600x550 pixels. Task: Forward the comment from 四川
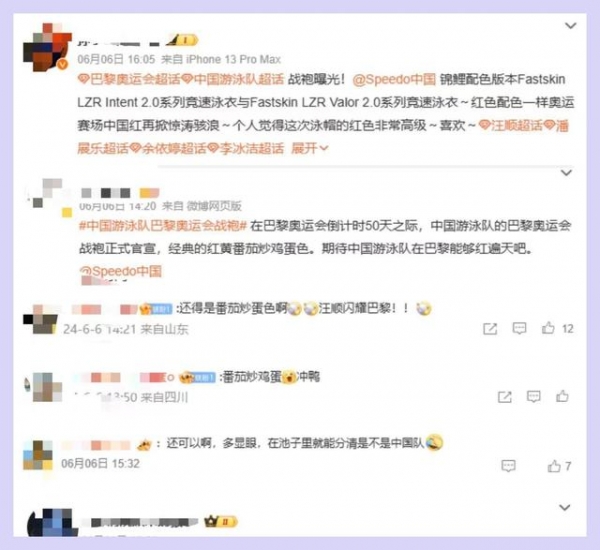[505, 397]
